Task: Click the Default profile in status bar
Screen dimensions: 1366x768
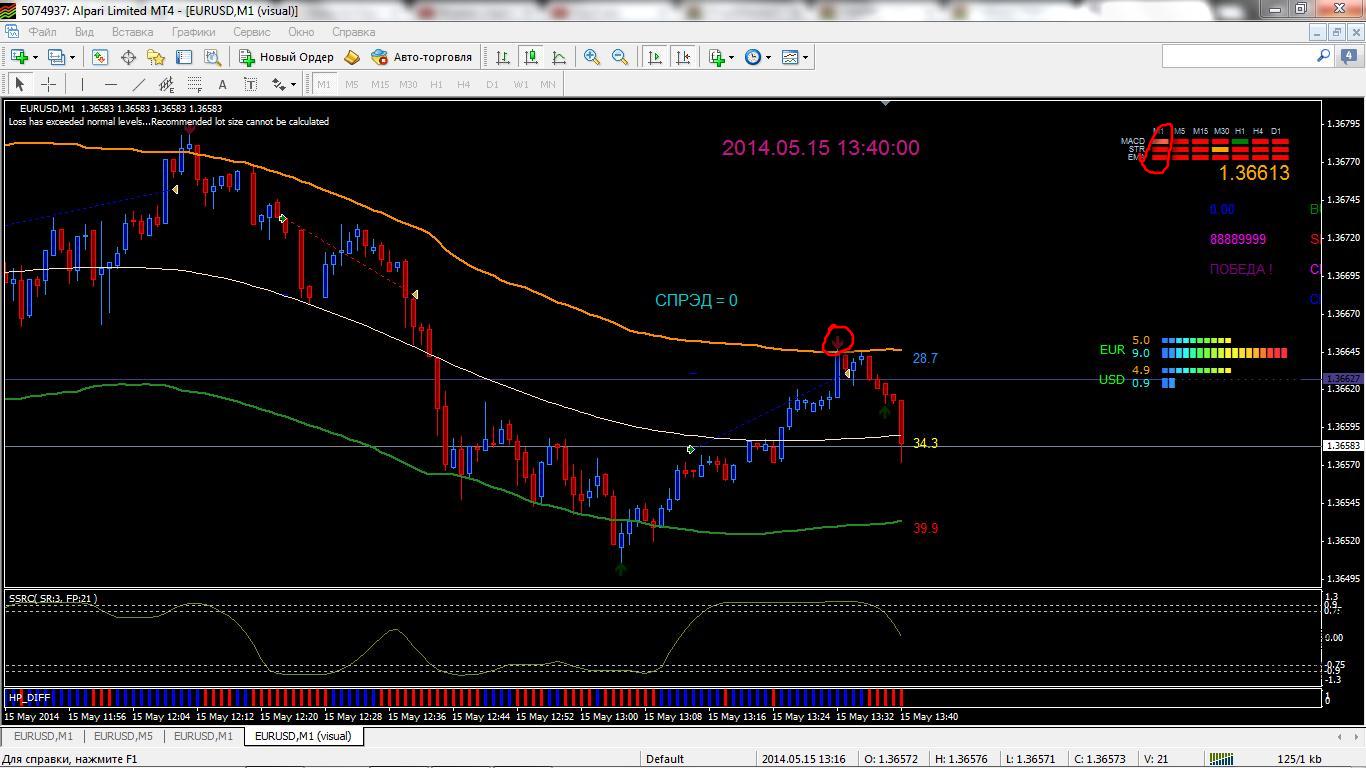Action: 665,759
